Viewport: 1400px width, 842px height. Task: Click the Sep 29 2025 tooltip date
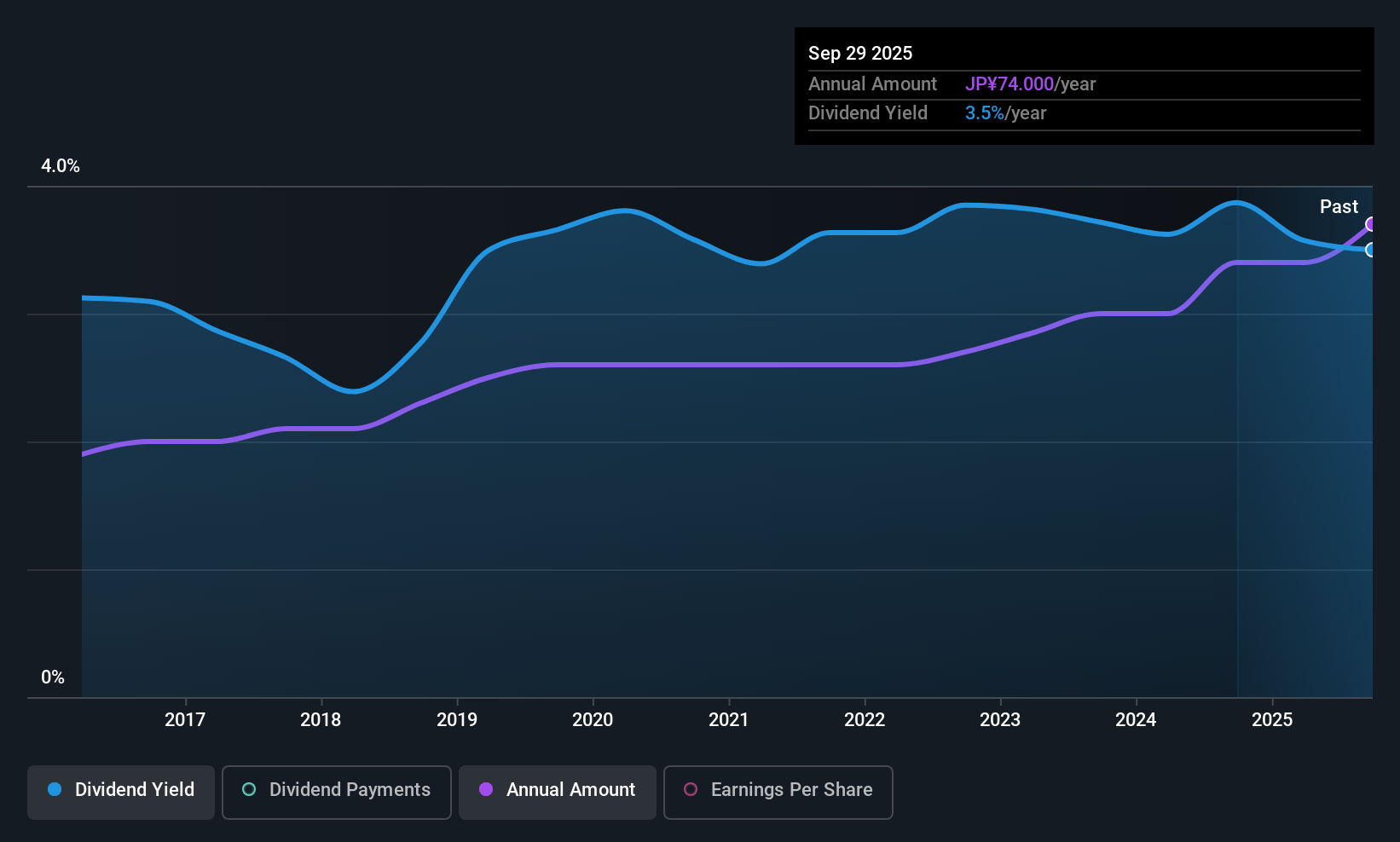pyautogui.click(x=860, y=53)
